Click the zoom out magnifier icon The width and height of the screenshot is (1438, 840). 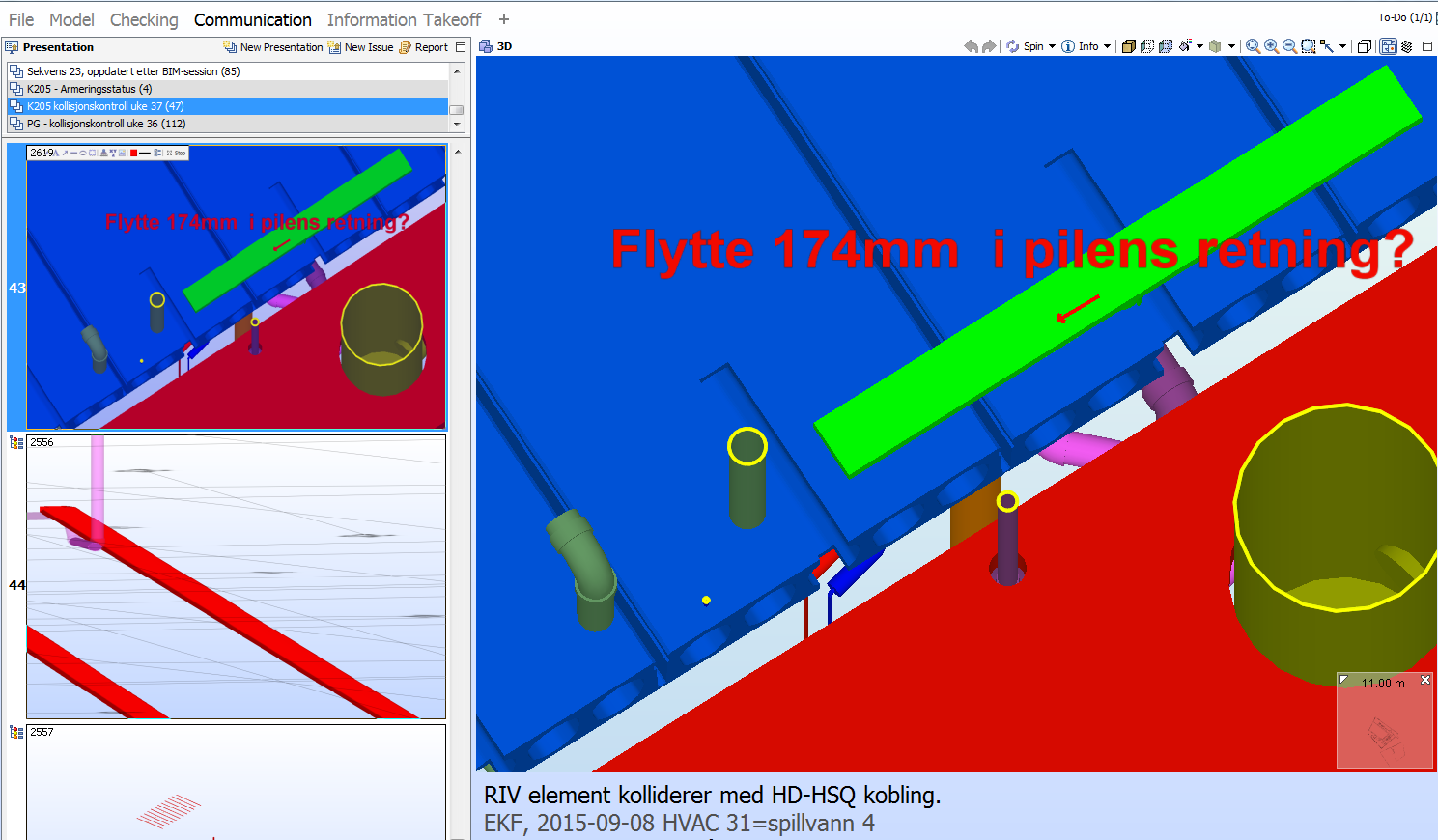[1289, 46]
